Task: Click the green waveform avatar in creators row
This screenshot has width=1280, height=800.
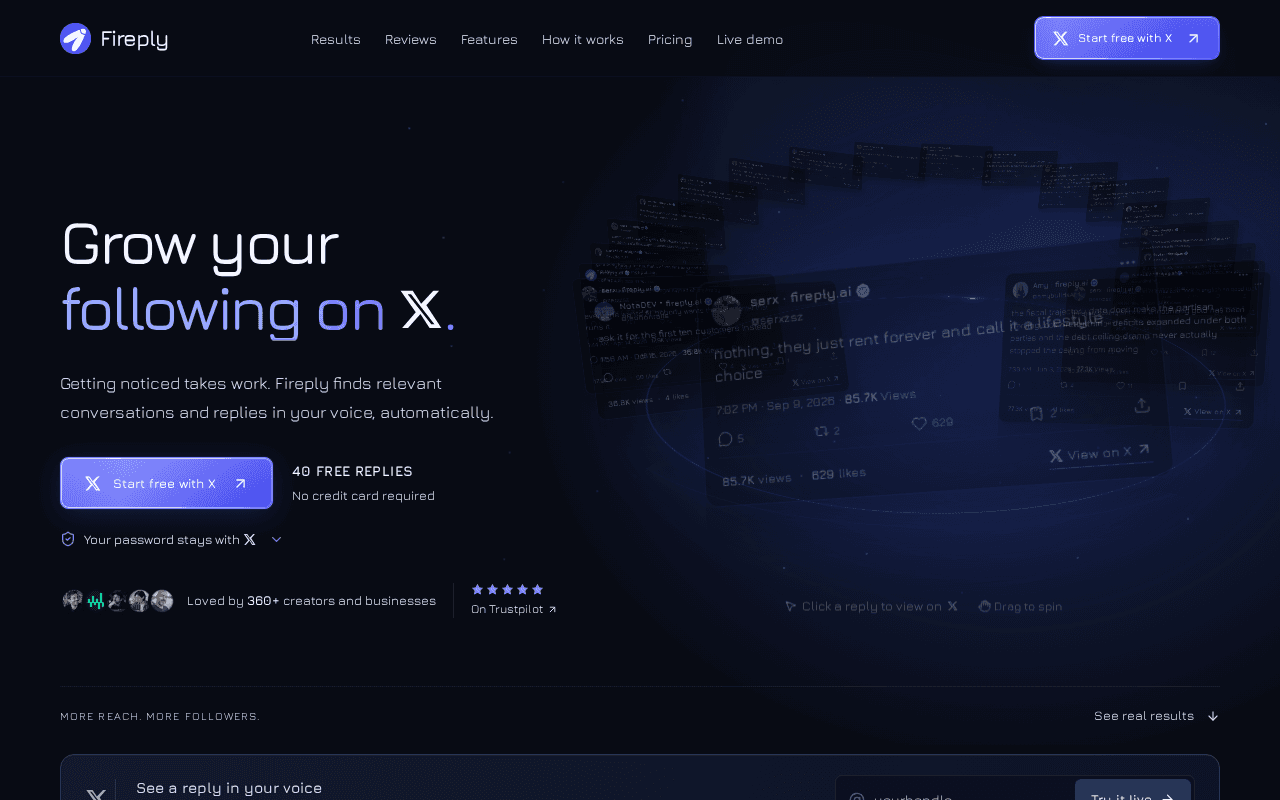Action: coord(95,601)
